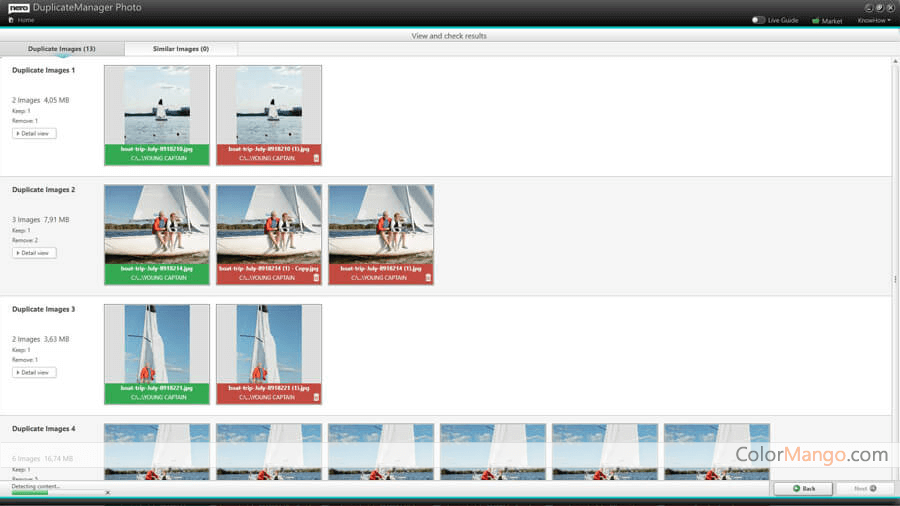Cancel content detection with the X icon

pyautogui.click(x=108, y=493)
